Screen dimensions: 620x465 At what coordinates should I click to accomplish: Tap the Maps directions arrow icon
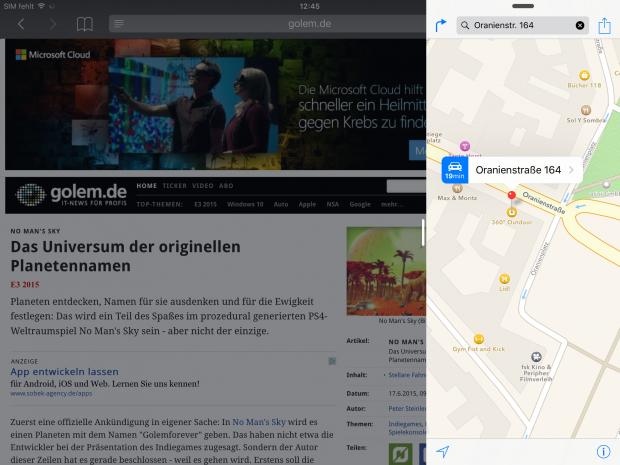(441, 25)
